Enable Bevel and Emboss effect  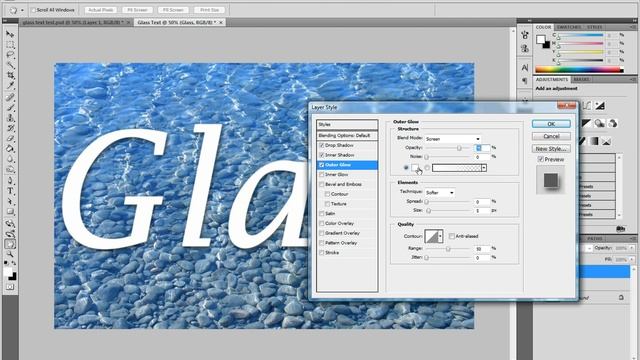[322, 184]
